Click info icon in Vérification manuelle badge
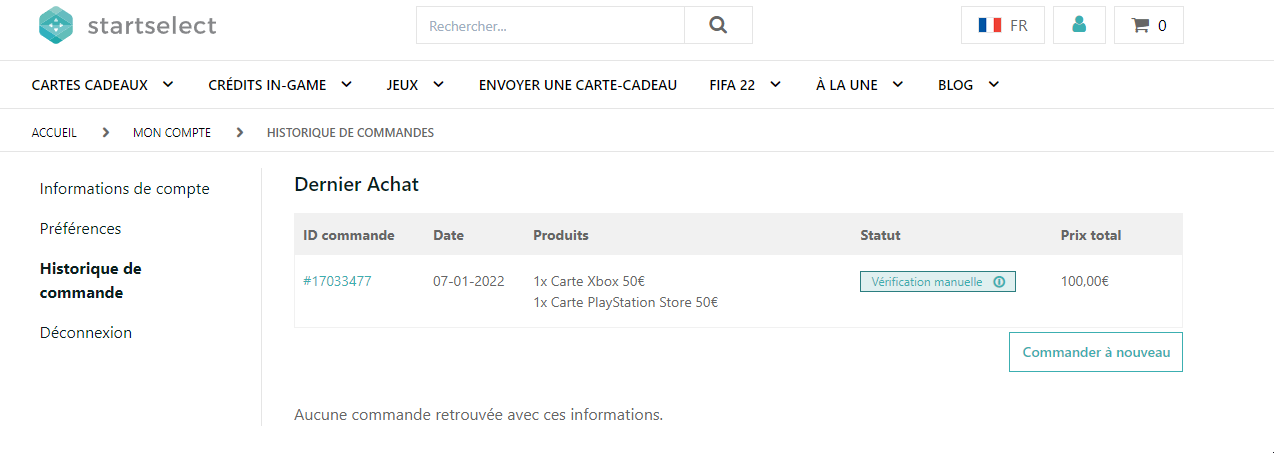This screenshot has width=1274, height=453. (x=999, y=282)
